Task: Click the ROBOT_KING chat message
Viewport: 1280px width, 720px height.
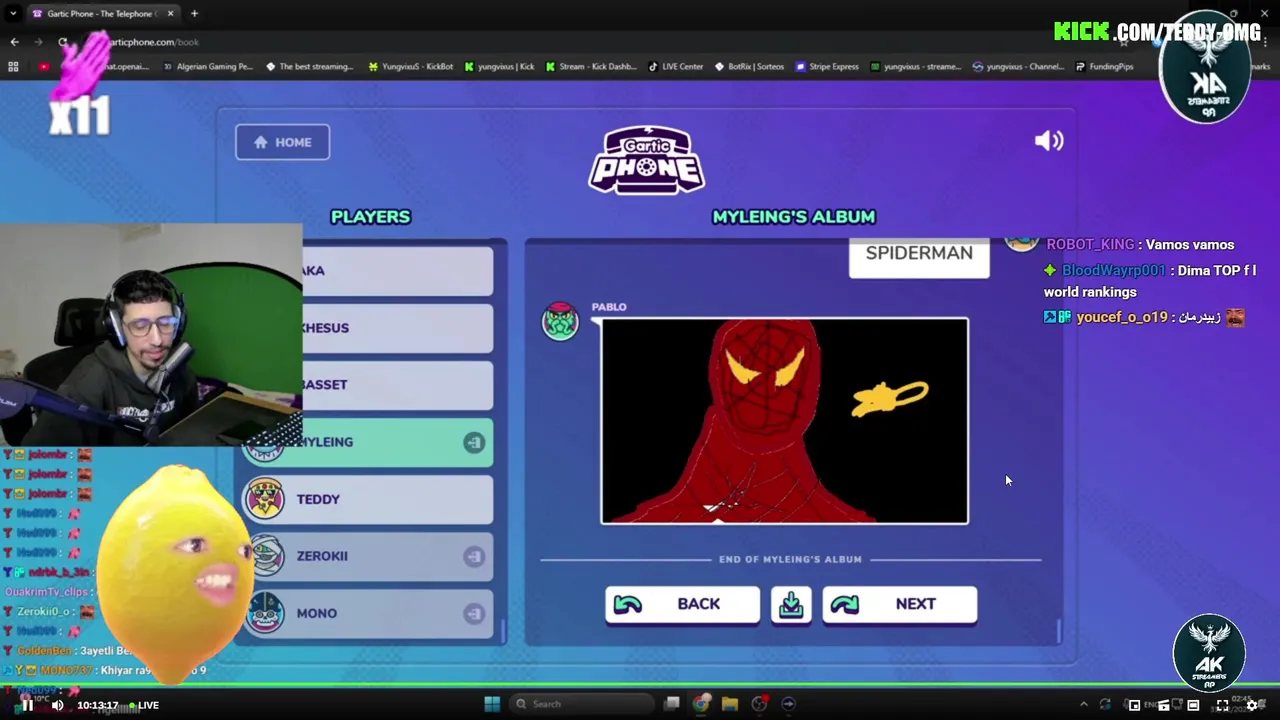Action: 1140,245
